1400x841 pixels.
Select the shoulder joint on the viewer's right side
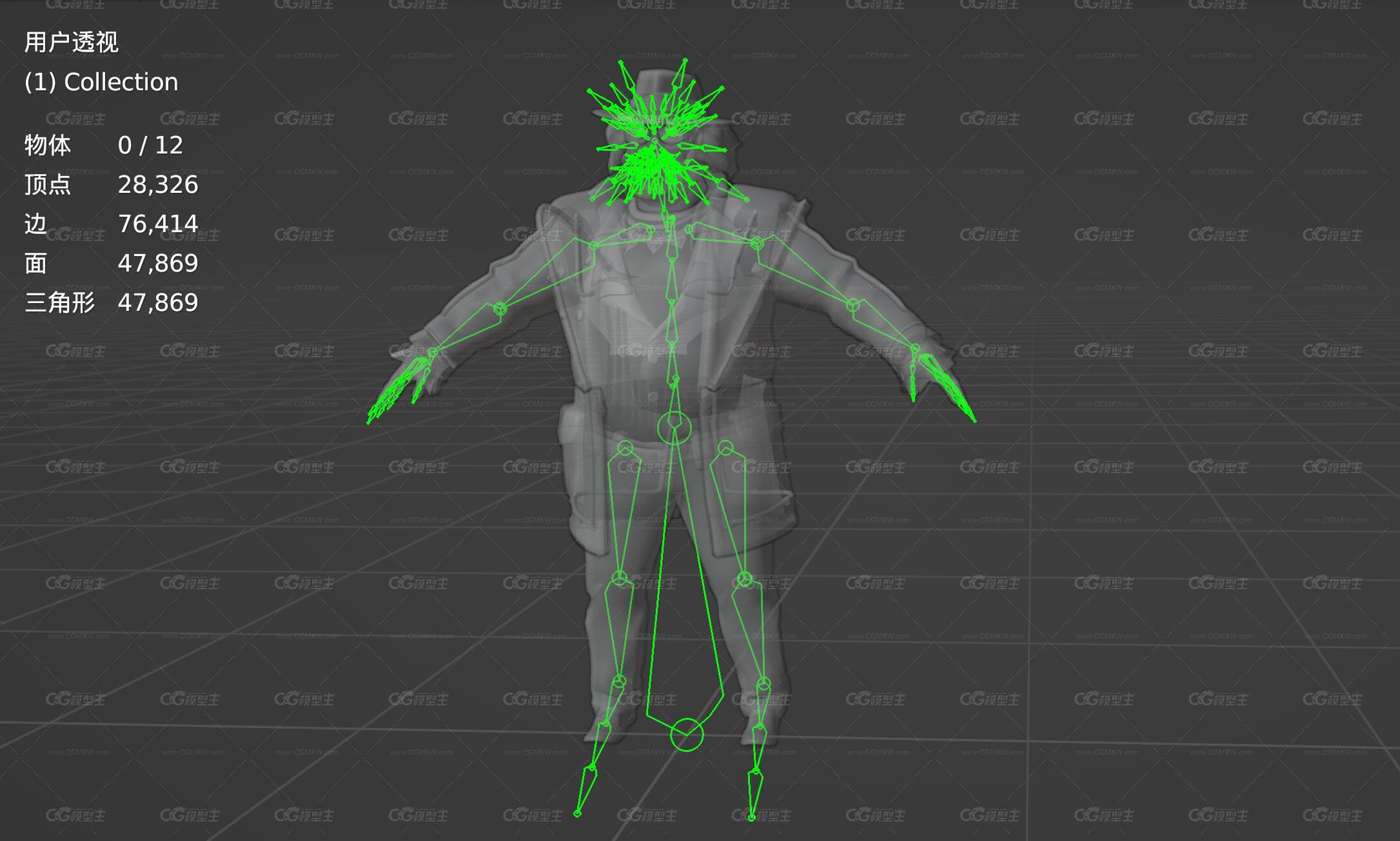pos(757,243)
